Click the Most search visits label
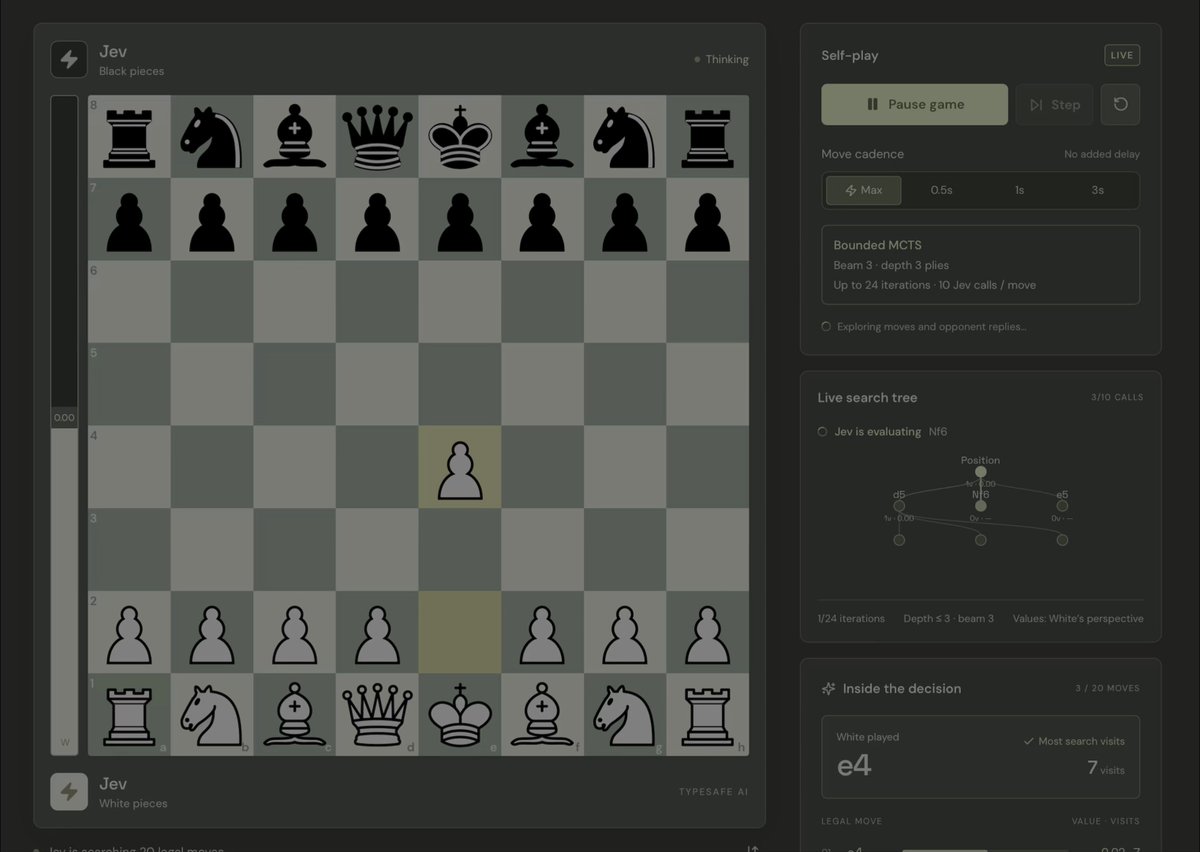Image resolution: width=1200 pixels, height=852 pixels. pos(1074,741)
